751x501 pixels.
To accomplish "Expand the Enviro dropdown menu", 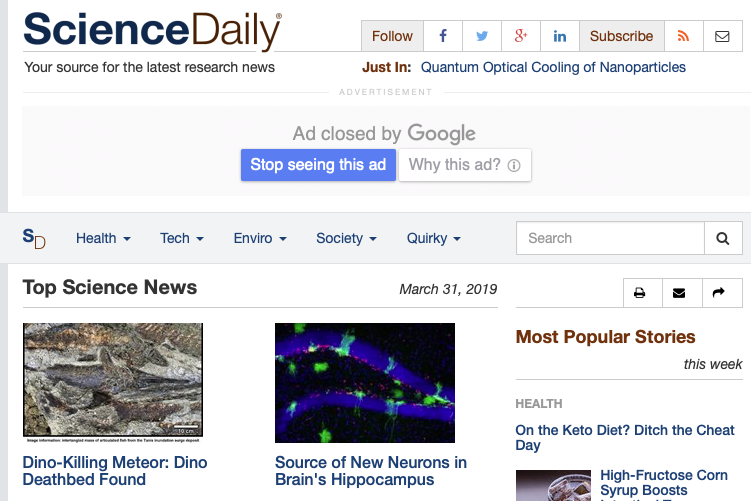I will (260, 238).
